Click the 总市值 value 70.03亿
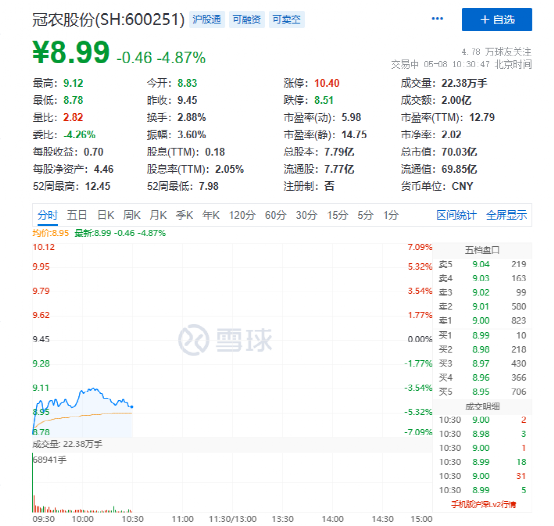This screenshot has width=554, height=526. point(459,152)
